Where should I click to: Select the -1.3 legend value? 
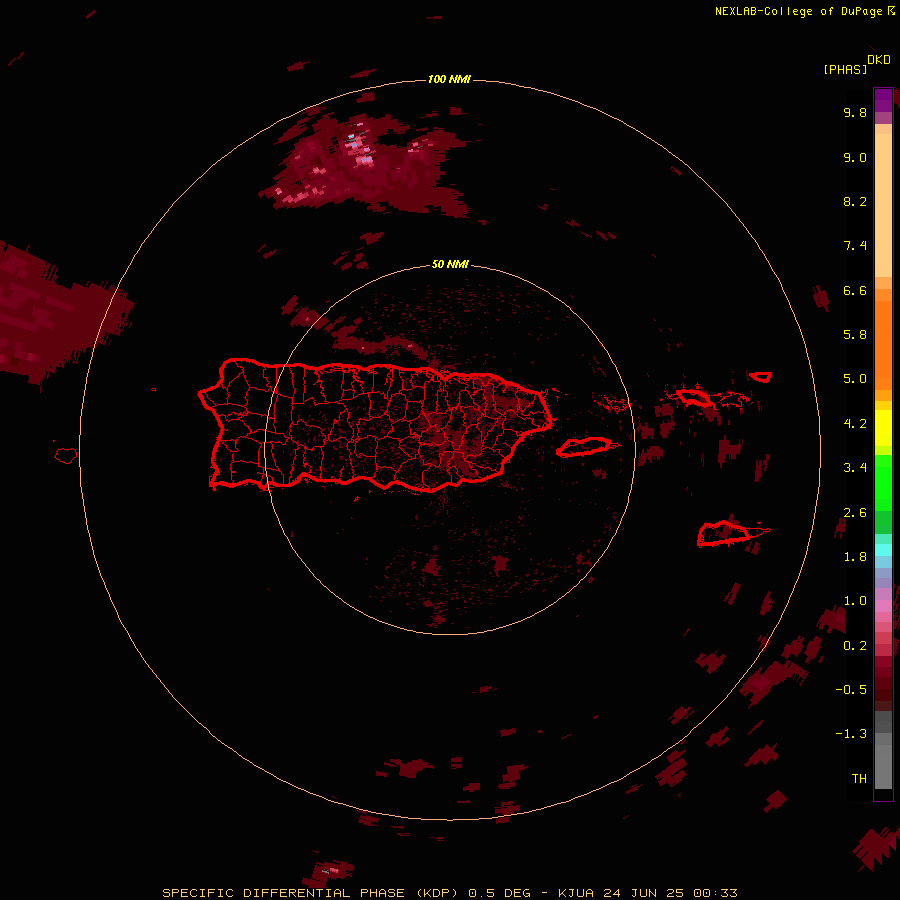pos(851,734)
